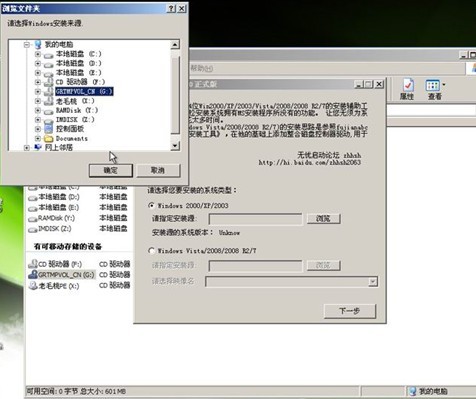Viewport: 476px width, 399px height.
Task: Click tree scrollbar down arrow
Action: click(x=175, y=146)
